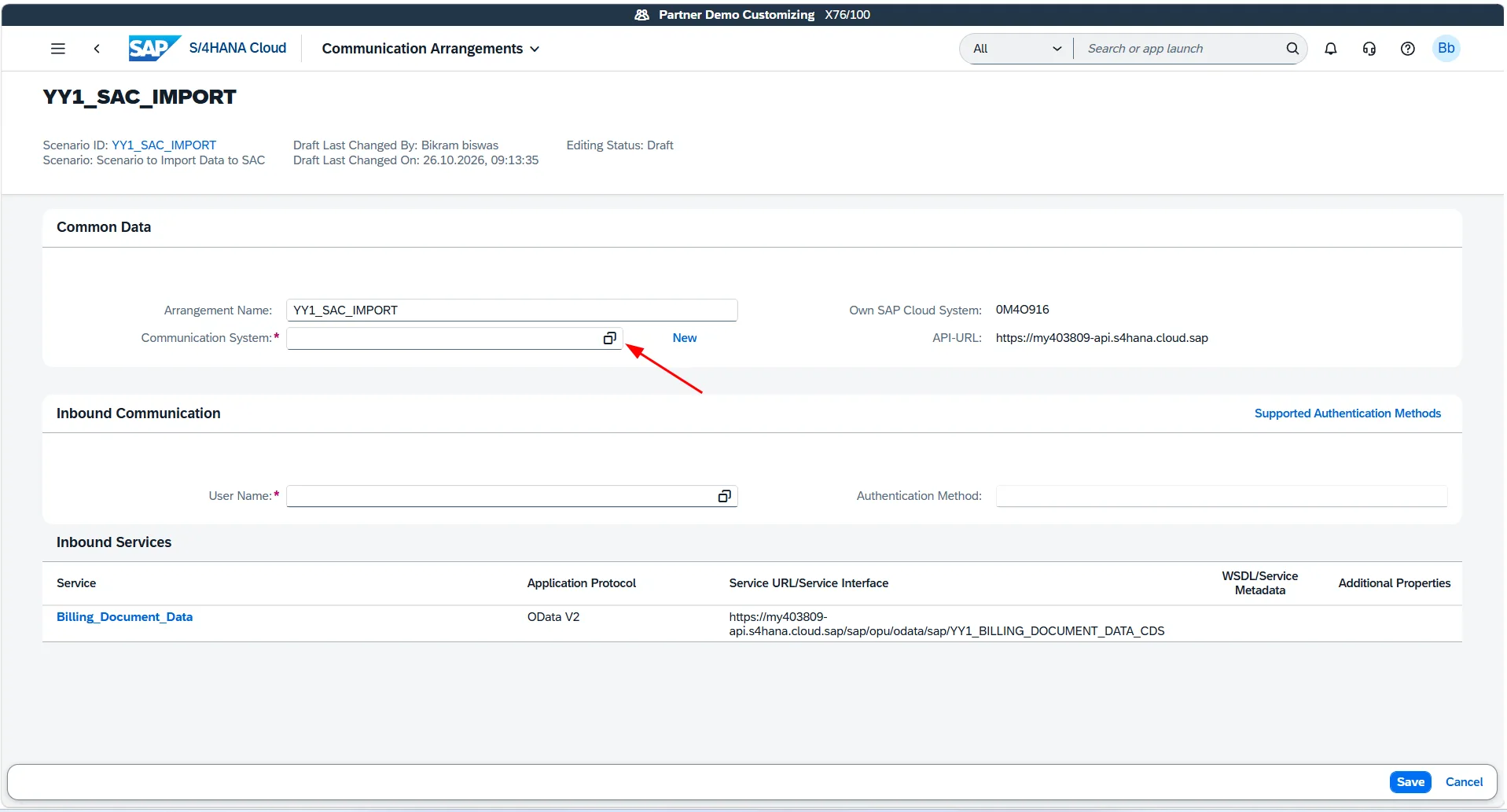Open value help for Communication System

609,338
